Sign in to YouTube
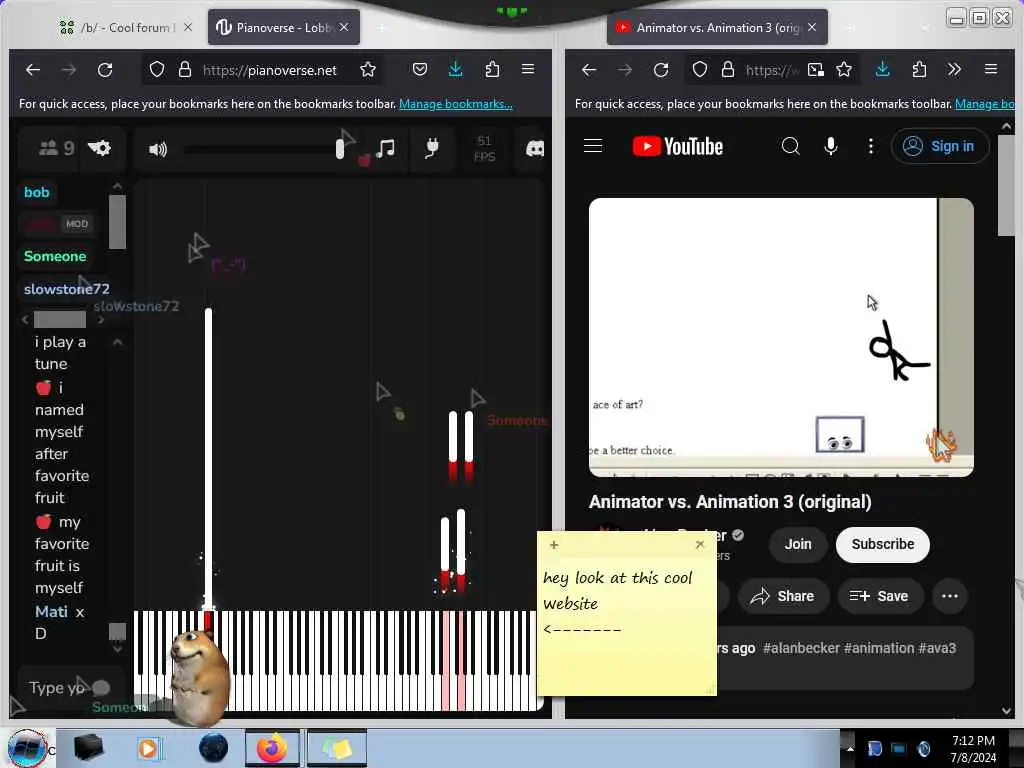The height and width of the screenshot is (768, 1024). 940,146
